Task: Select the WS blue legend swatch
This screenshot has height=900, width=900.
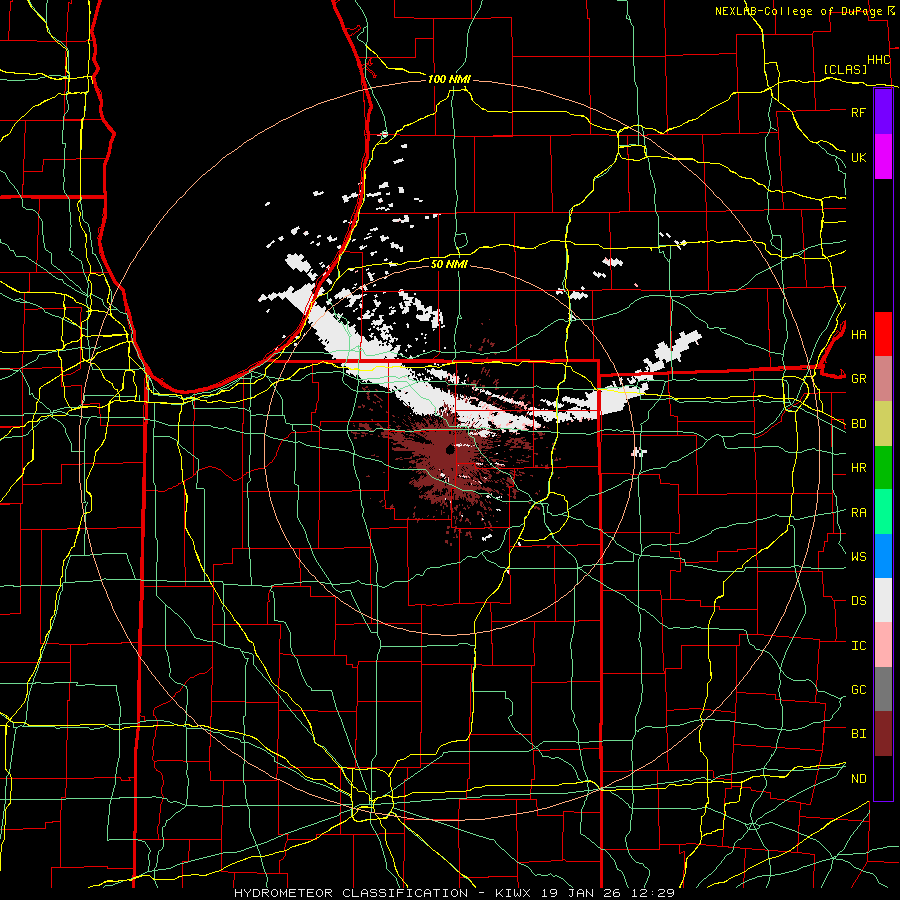Action: 883,556
